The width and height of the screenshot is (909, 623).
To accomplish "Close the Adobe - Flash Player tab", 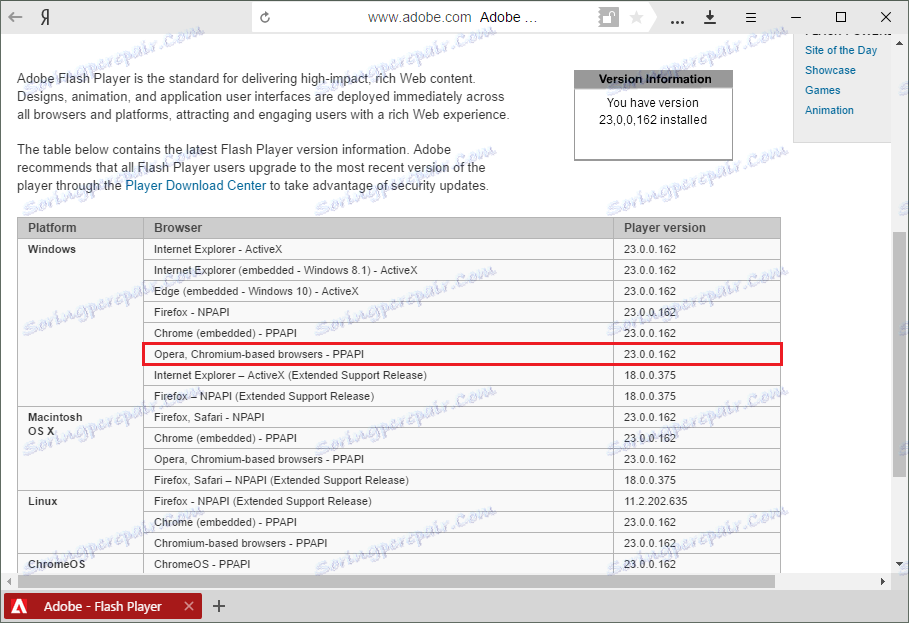I will tap(188, 606).
